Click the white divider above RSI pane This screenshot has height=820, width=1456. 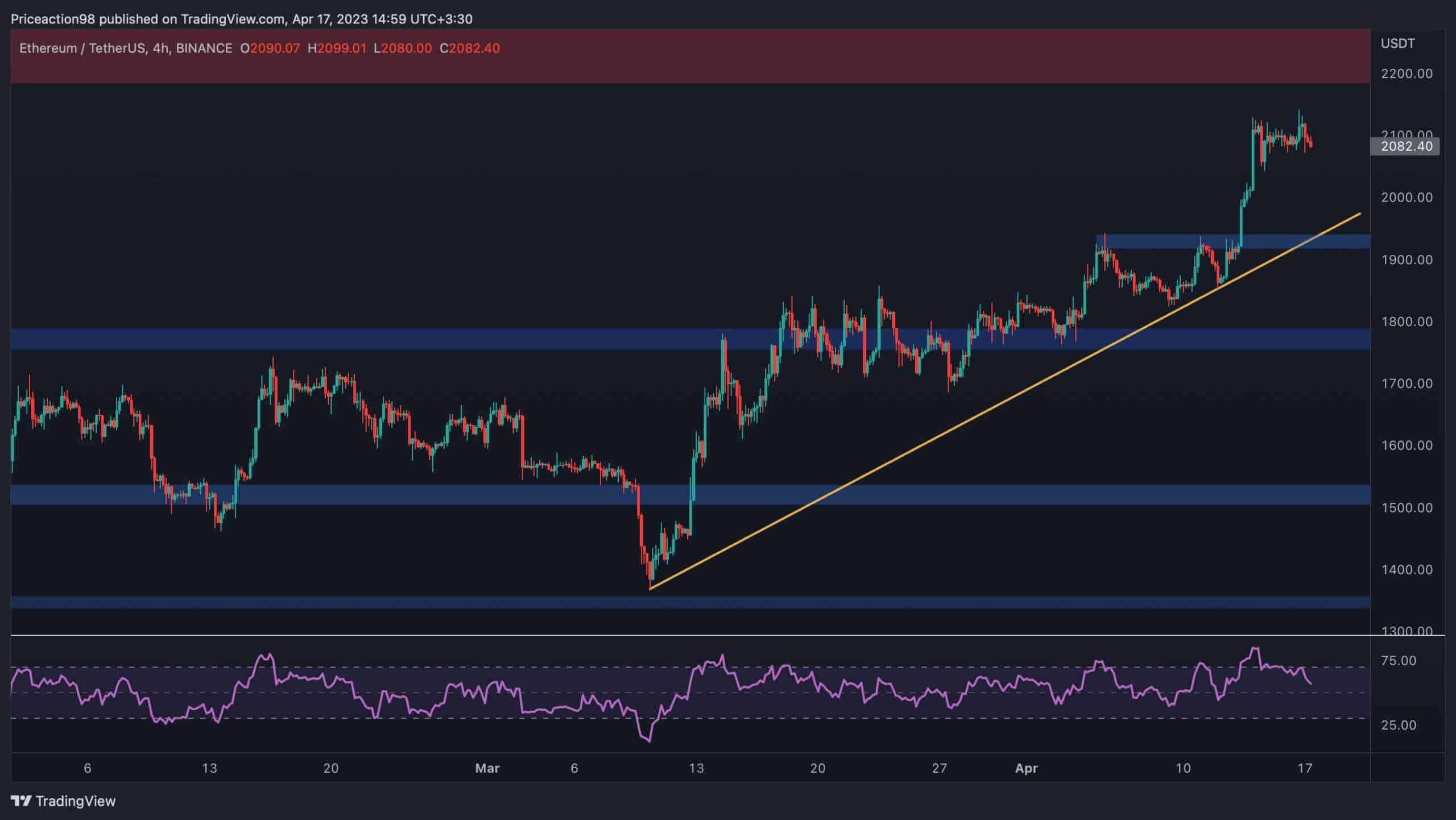[682, 635]
